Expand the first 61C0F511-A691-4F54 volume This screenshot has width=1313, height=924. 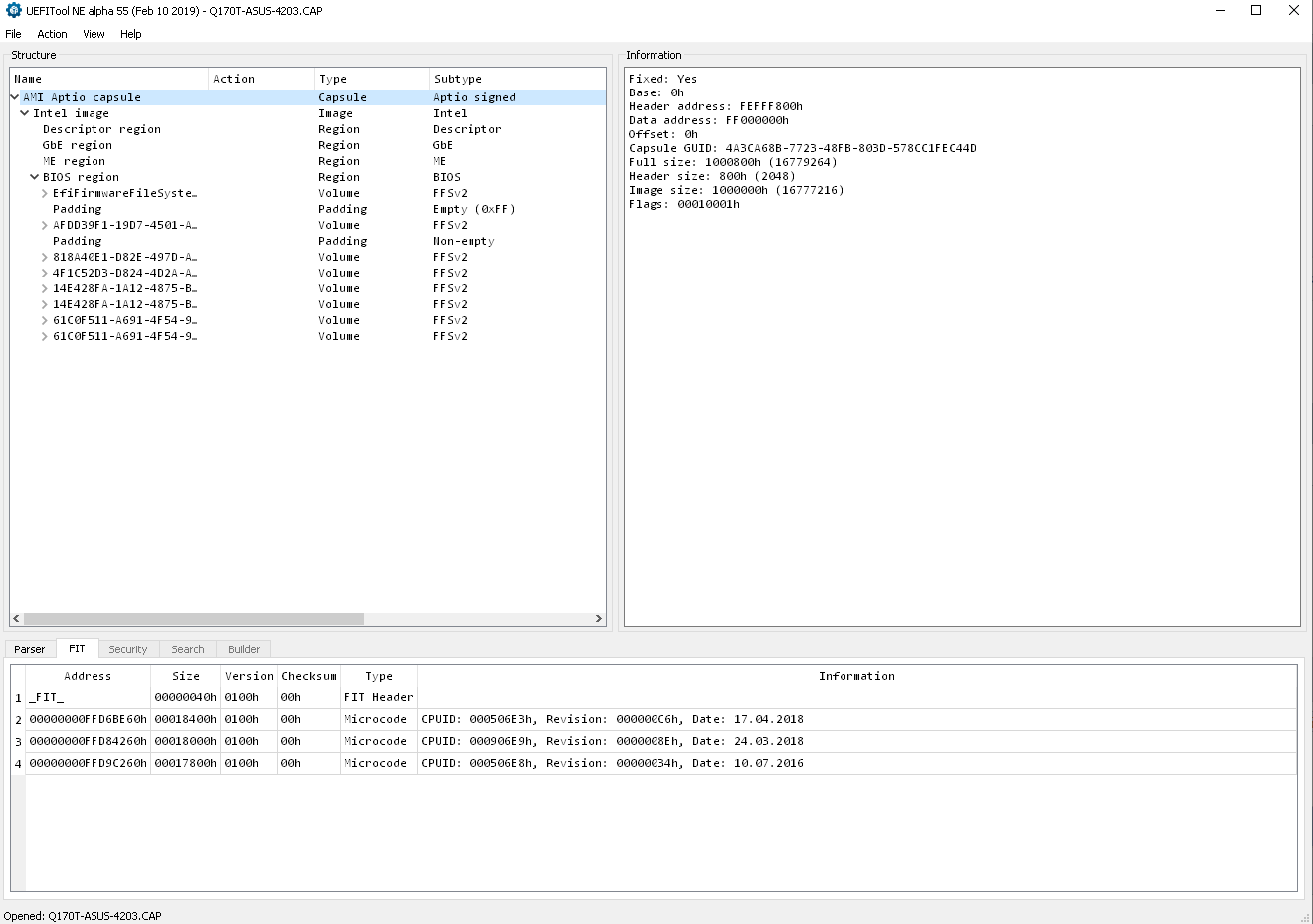point(45,320)
